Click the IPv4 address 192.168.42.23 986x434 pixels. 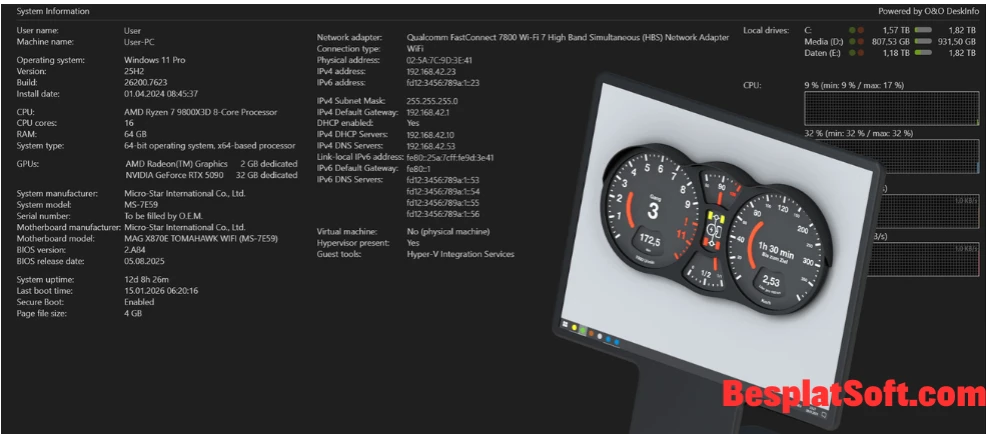(x=431, y=71)
